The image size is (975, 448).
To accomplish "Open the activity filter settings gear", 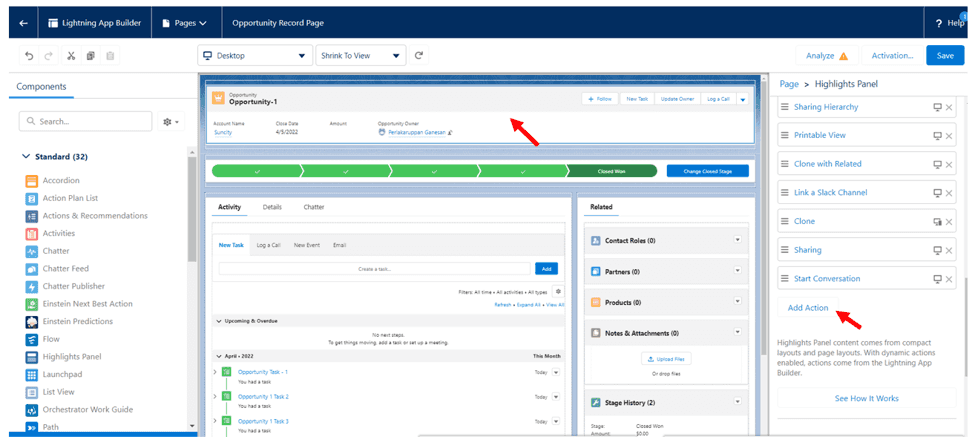I will coord(558,292).
